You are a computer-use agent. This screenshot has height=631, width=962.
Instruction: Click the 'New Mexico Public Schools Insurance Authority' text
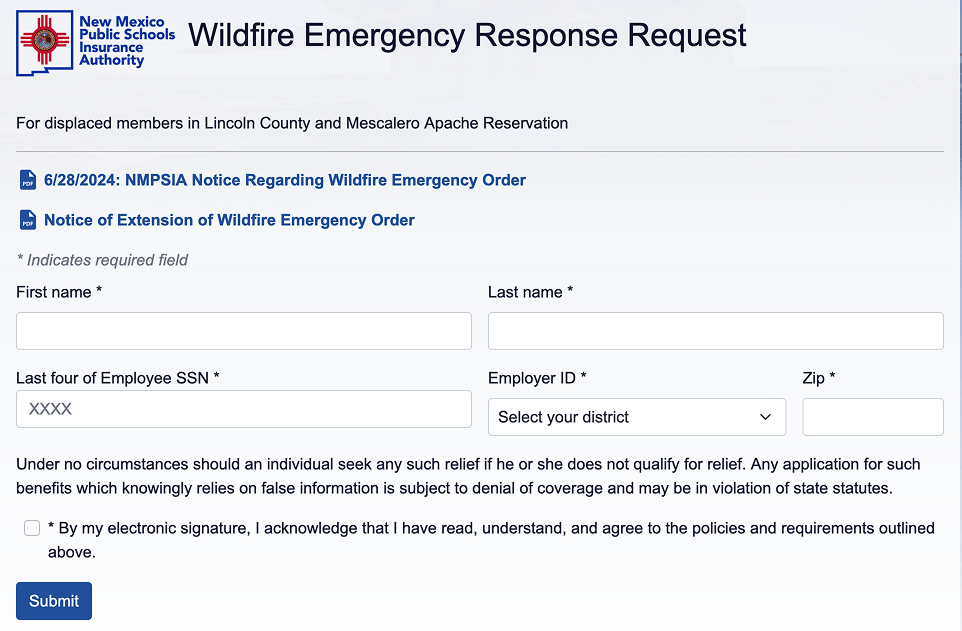127,42
